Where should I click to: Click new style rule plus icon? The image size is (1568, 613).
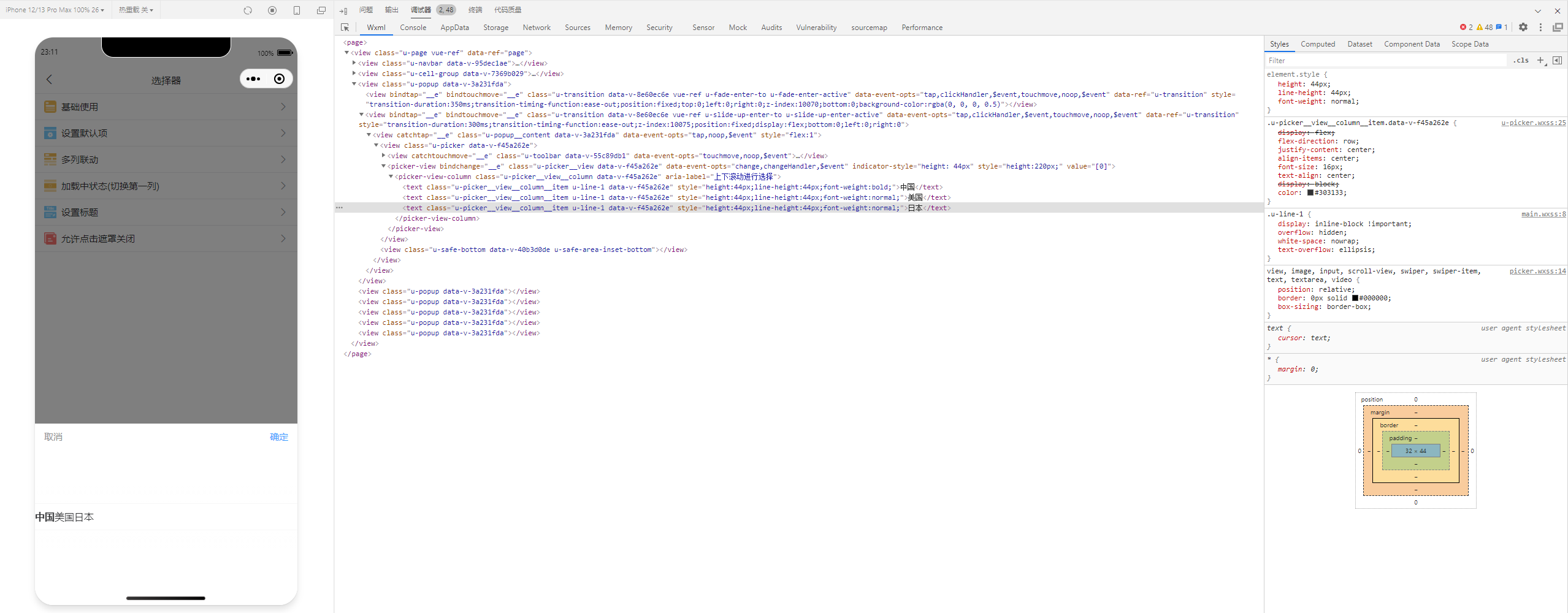click(1540, 60)
